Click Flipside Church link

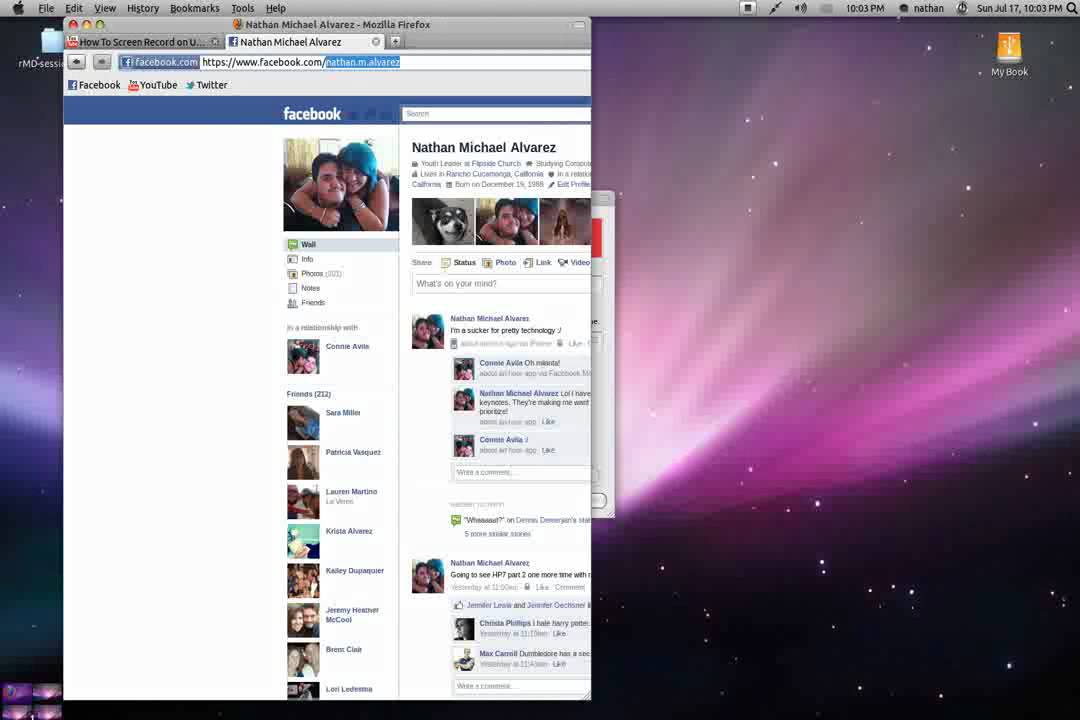[x=496, y=164]
